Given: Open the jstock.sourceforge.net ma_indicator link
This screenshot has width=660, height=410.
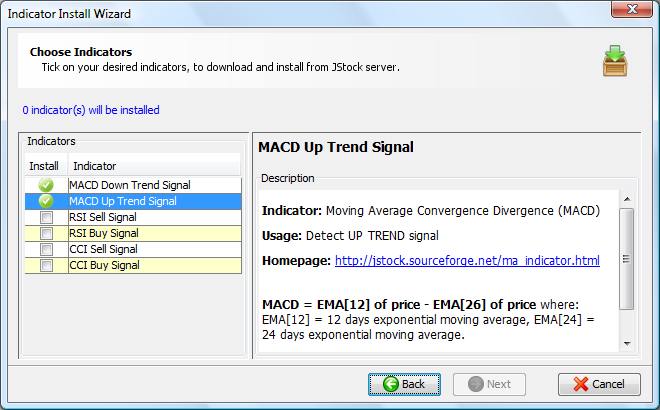Looking at the screenshot, I should click(x=467, y=261).
